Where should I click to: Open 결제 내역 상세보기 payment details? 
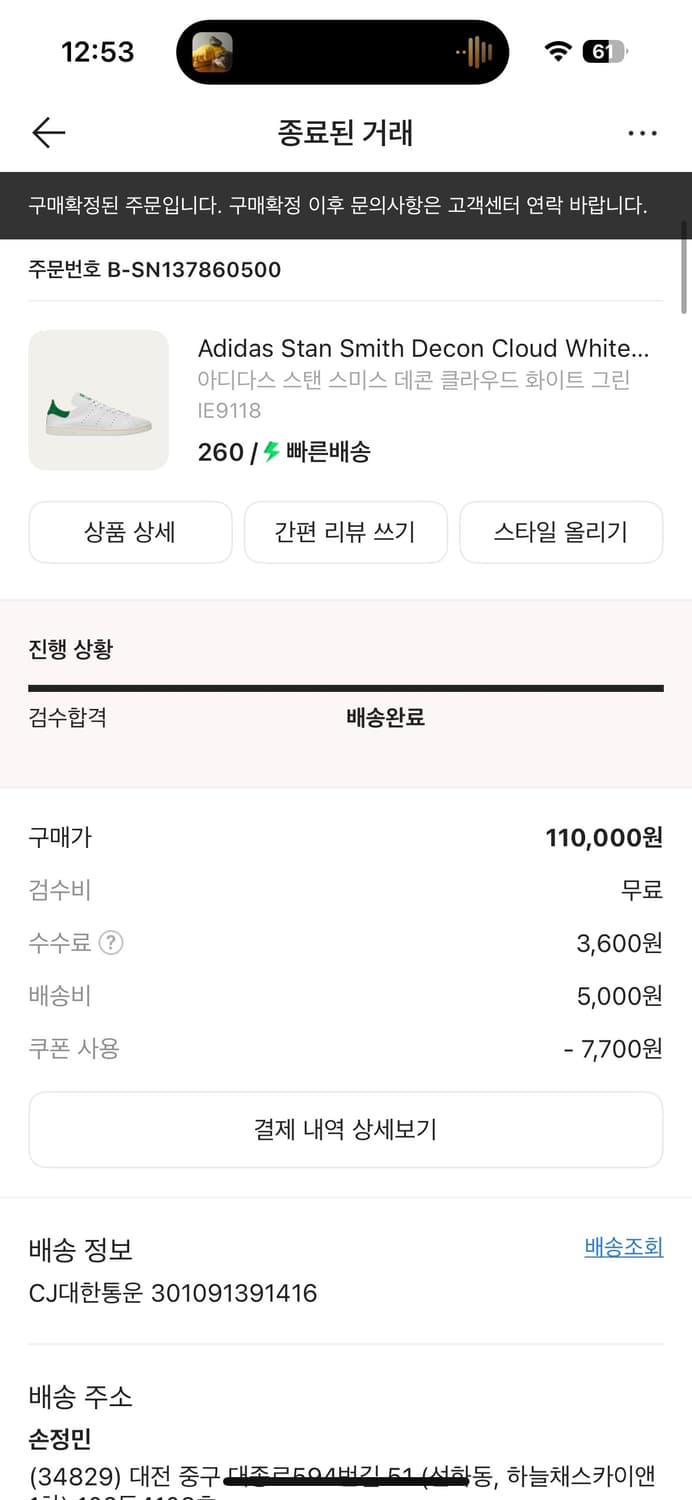[346, 1129]
